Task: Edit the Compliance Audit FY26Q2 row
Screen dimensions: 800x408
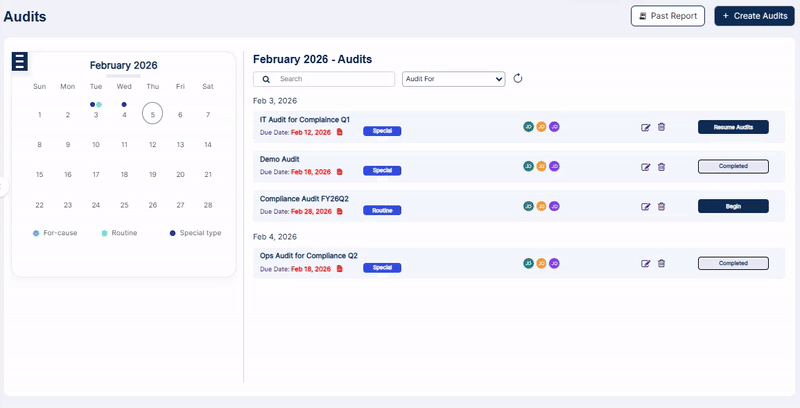Action: pyautogui.click(x=645, y=206)
